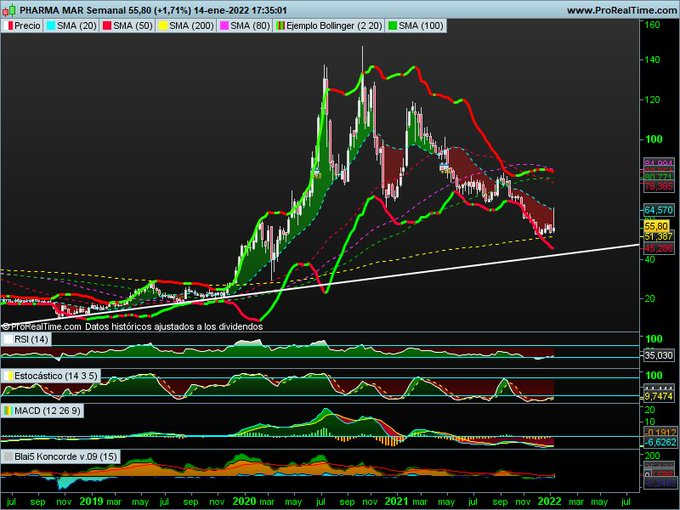This screenshot has width=680, height=510.
Task: Open the Estocástico (14 3 5) panel label
Action: (56, 376)
